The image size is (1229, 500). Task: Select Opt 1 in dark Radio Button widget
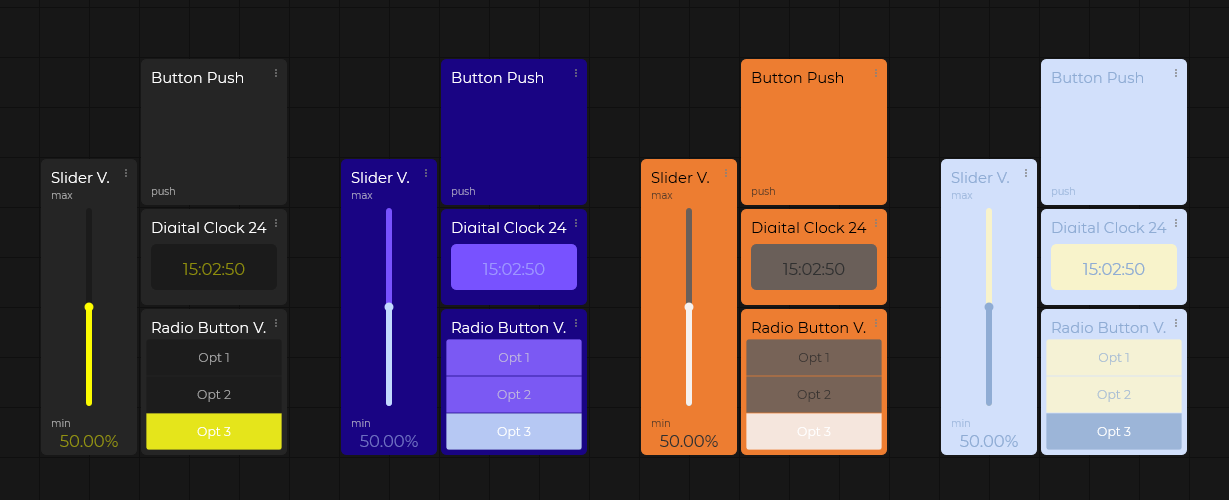click(214, 357)
